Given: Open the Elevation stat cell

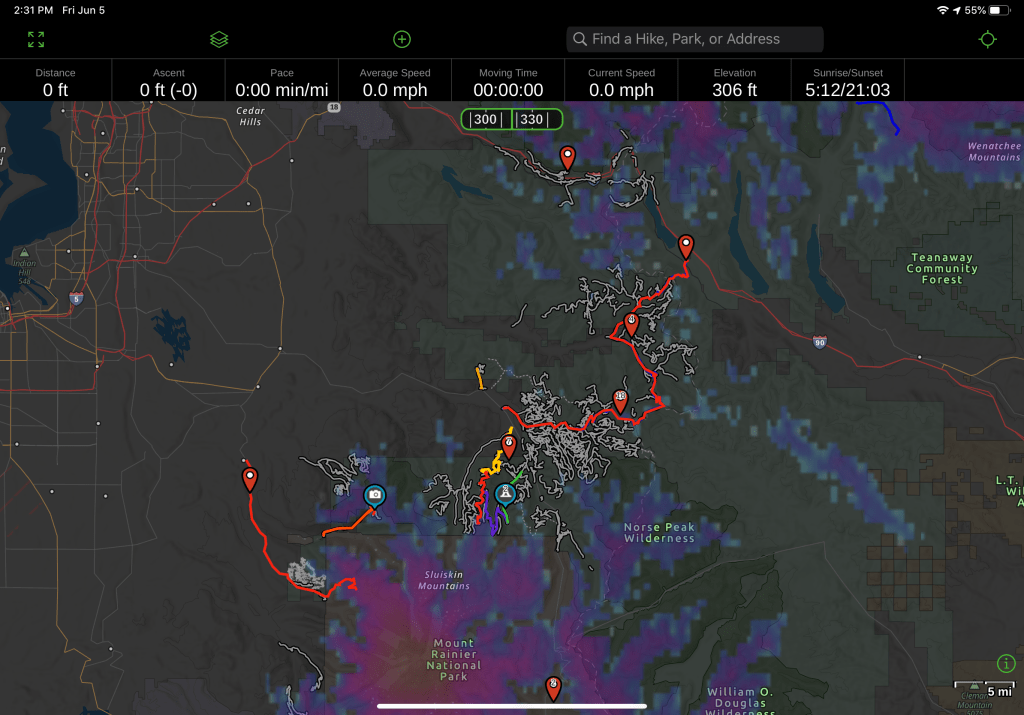Looking at the screenshot, I should click(x=735, y=82).
